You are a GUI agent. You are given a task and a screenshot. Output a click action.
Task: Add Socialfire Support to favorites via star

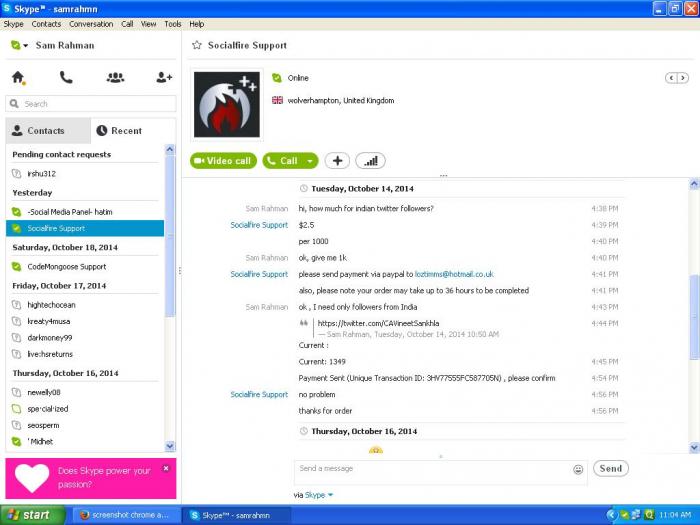[x=196, y=45]
